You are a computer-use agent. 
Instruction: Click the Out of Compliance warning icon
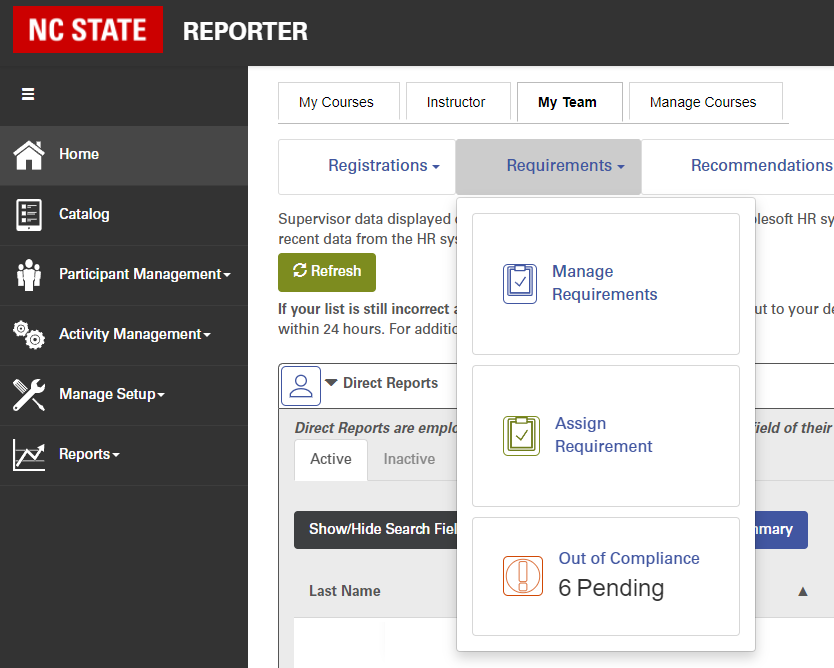(522, 576)
